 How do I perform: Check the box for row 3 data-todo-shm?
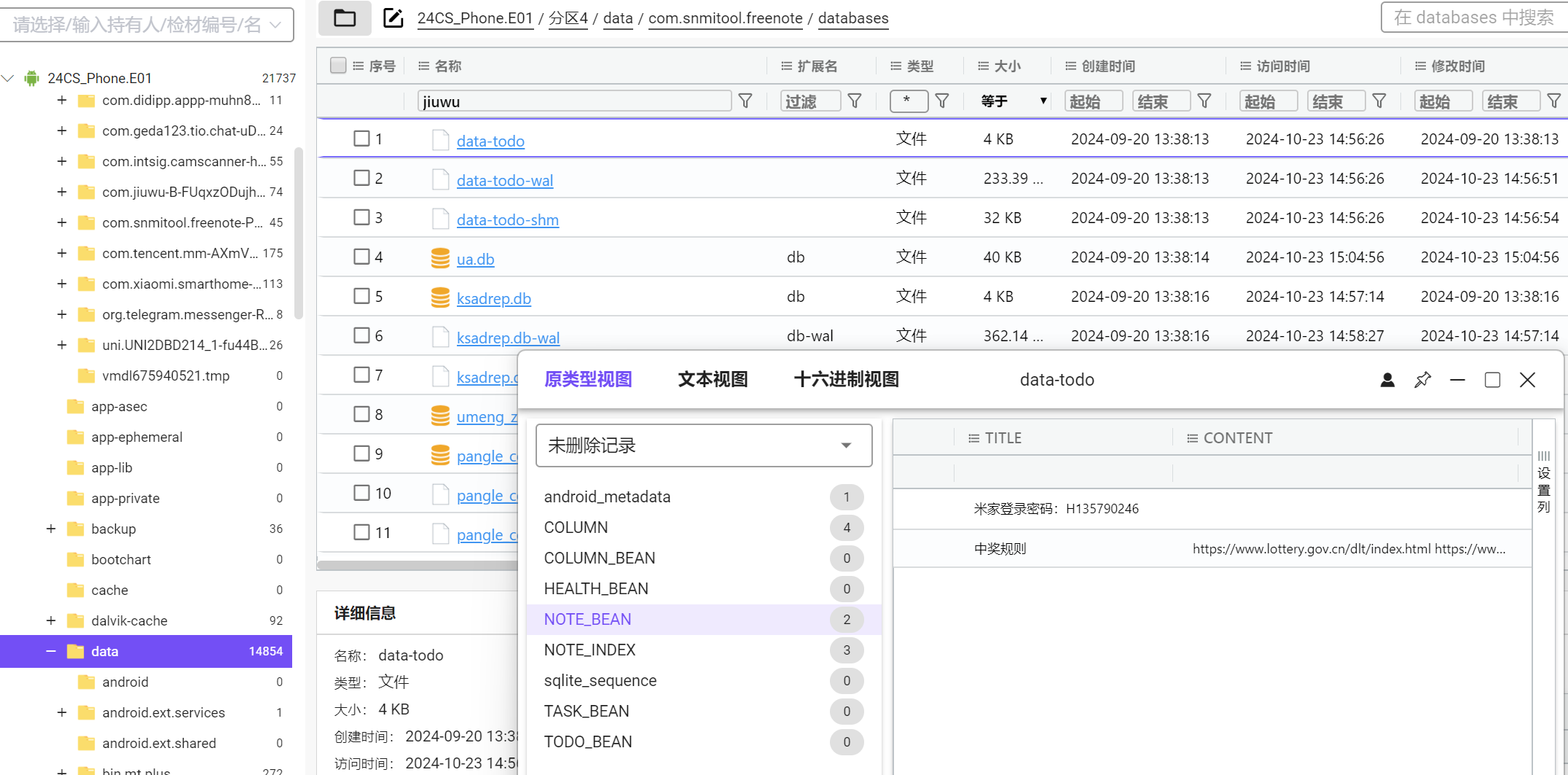click(x=361, y=217)
